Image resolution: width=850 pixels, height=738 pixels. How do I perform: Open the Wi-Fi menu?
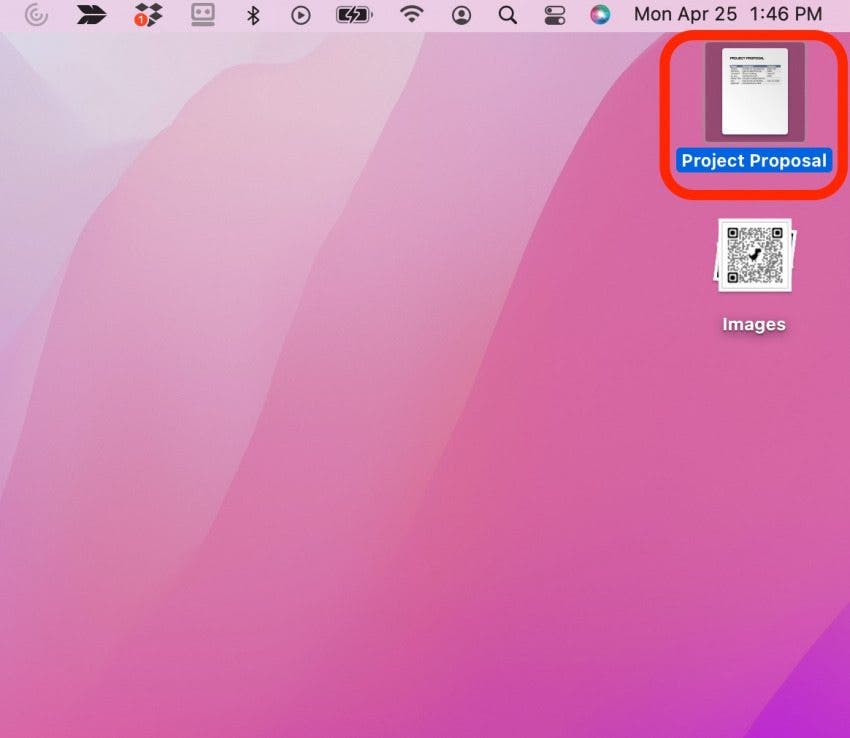[x=411, y=15]
